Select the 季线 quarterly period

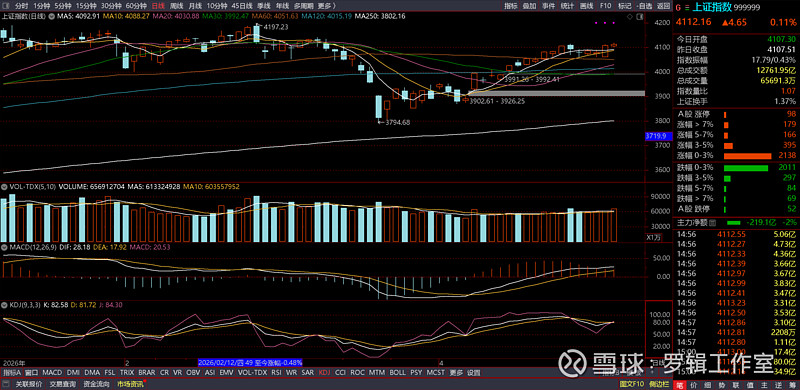point(263,6)
